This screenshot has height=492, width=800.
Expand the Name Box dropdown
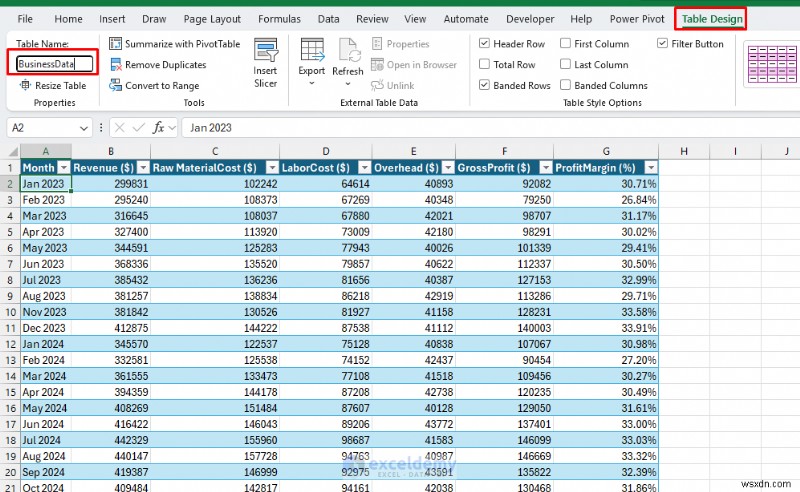tap(84, 128)
